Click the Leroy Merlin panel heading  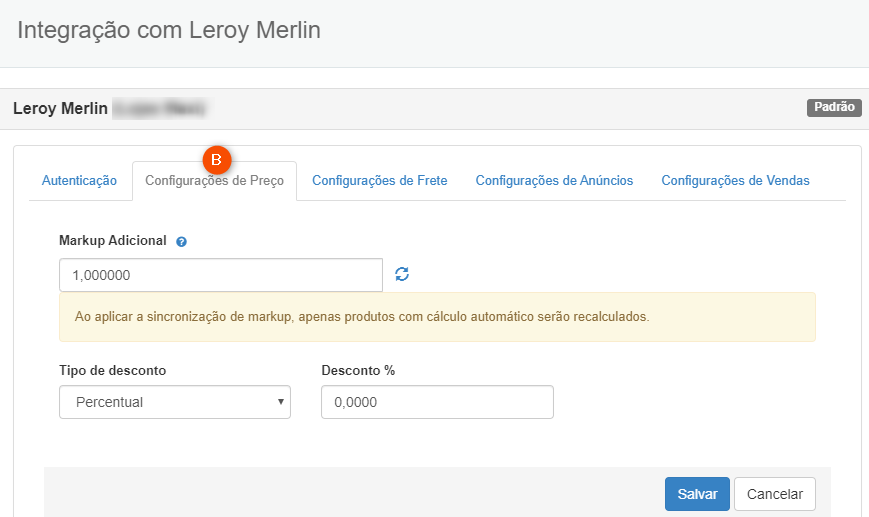pos(60,108)
